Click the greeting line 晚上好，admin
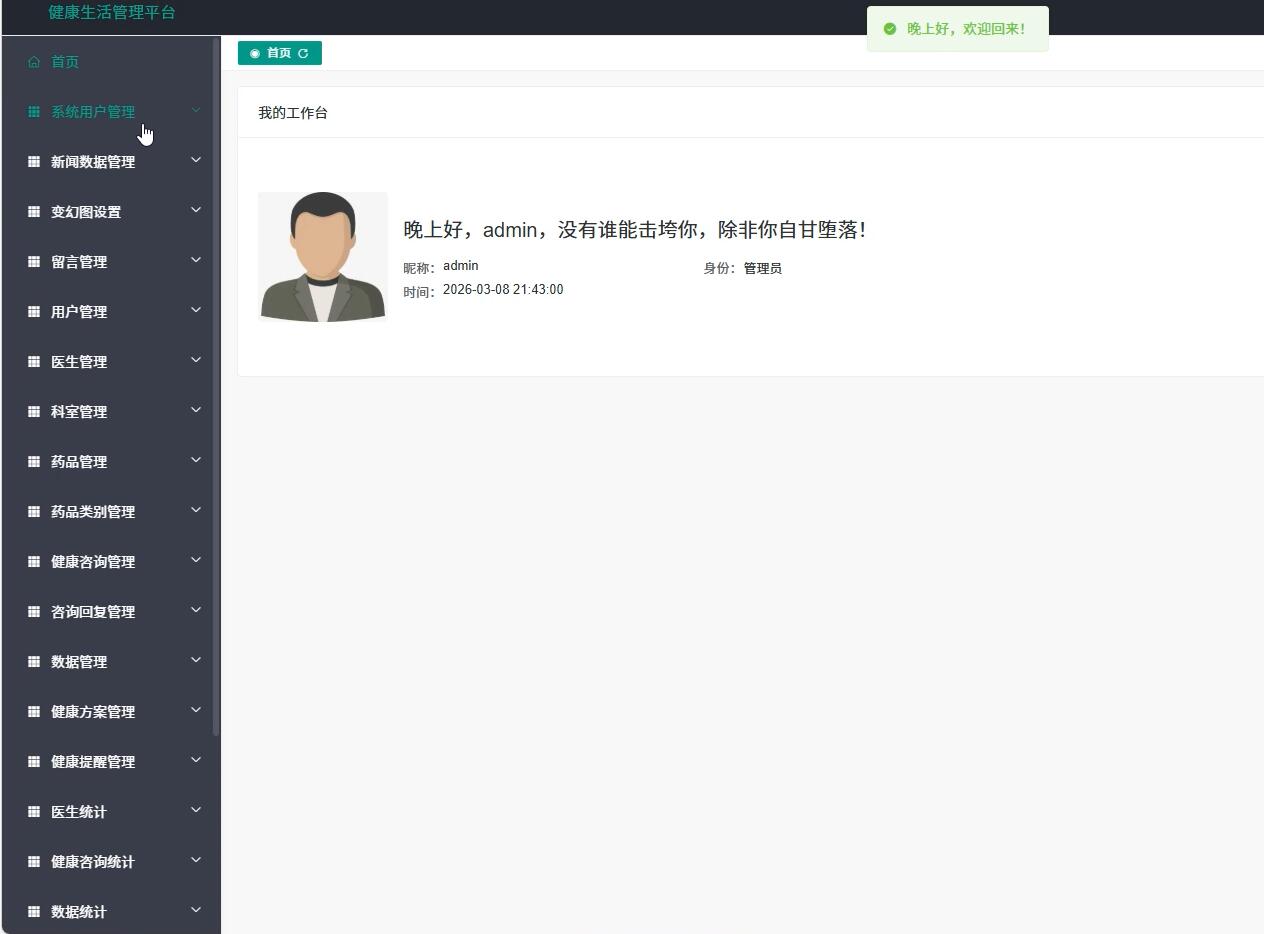 point(635,230)
